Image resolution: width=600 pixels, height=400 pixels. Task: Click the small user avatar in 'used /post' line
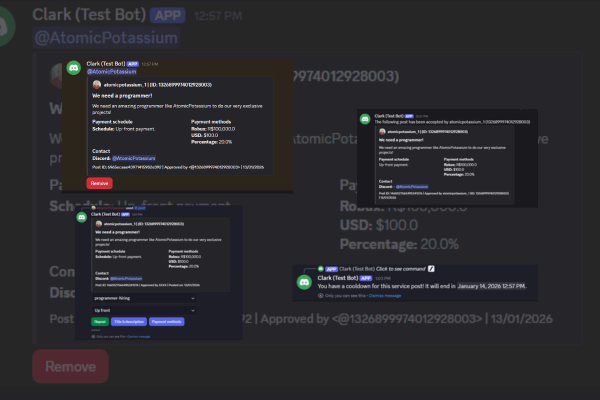click(x=93, y=208)
